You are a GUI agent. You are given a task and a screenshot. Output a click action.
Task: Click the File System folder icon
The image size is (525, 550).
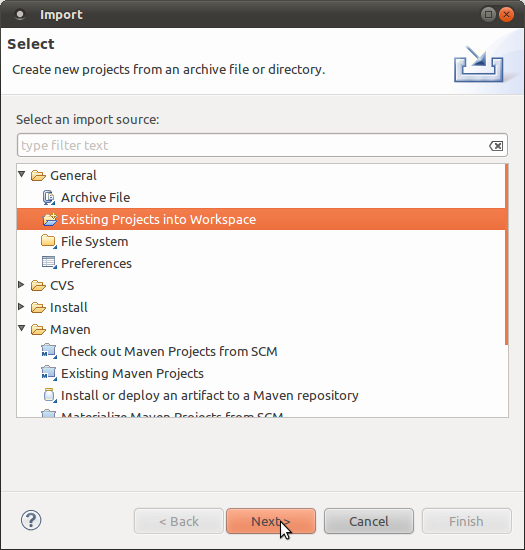[49, 241]
